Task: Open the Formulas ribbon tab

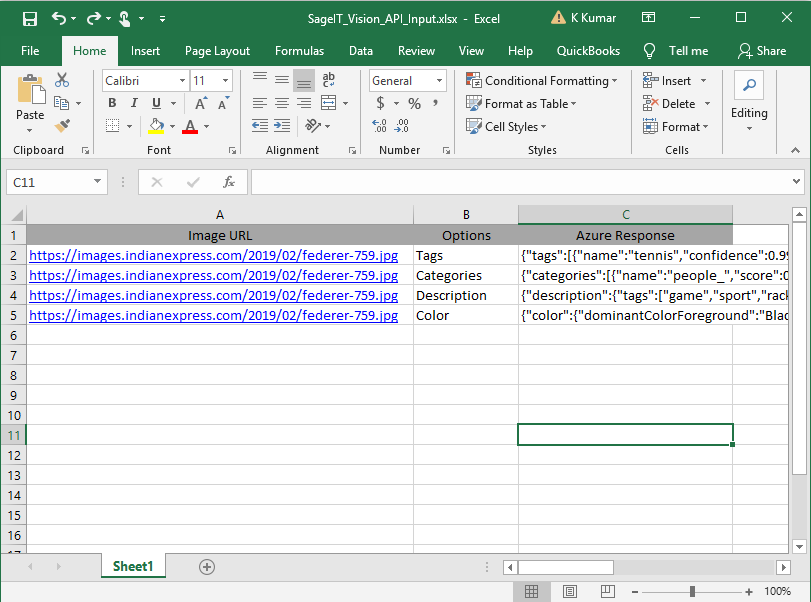Action: coord(299,51)
